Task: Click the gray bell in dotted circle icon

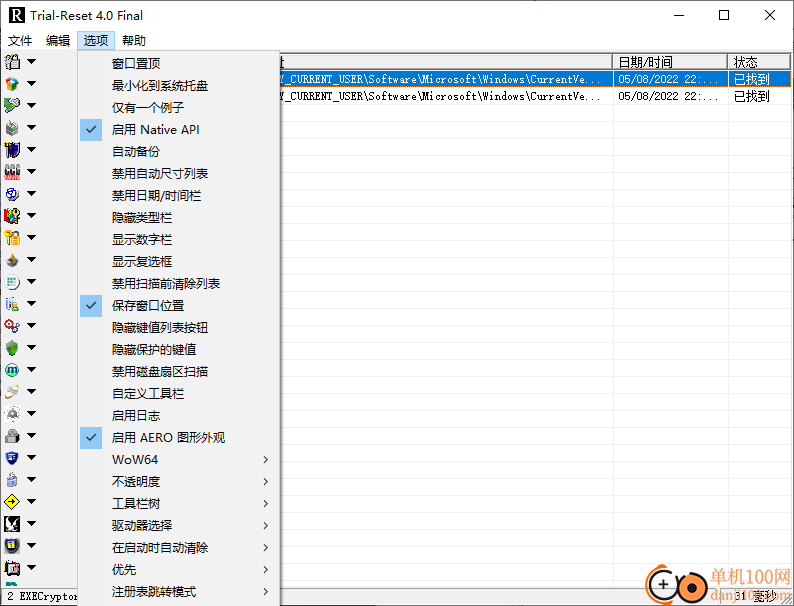Action: tap(12, 414)
